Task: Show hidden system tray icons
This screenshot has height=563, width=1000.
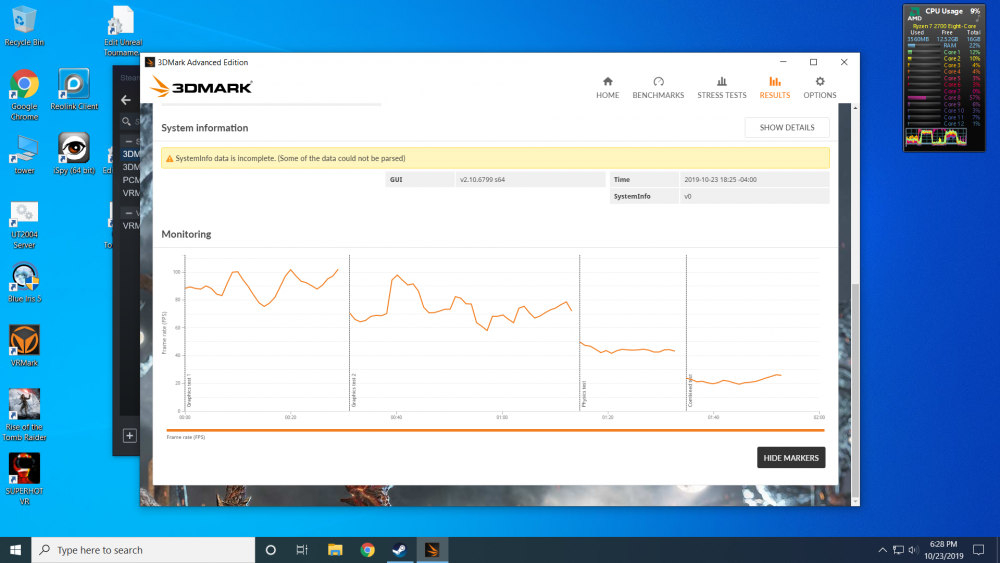Action: [882, 550]
